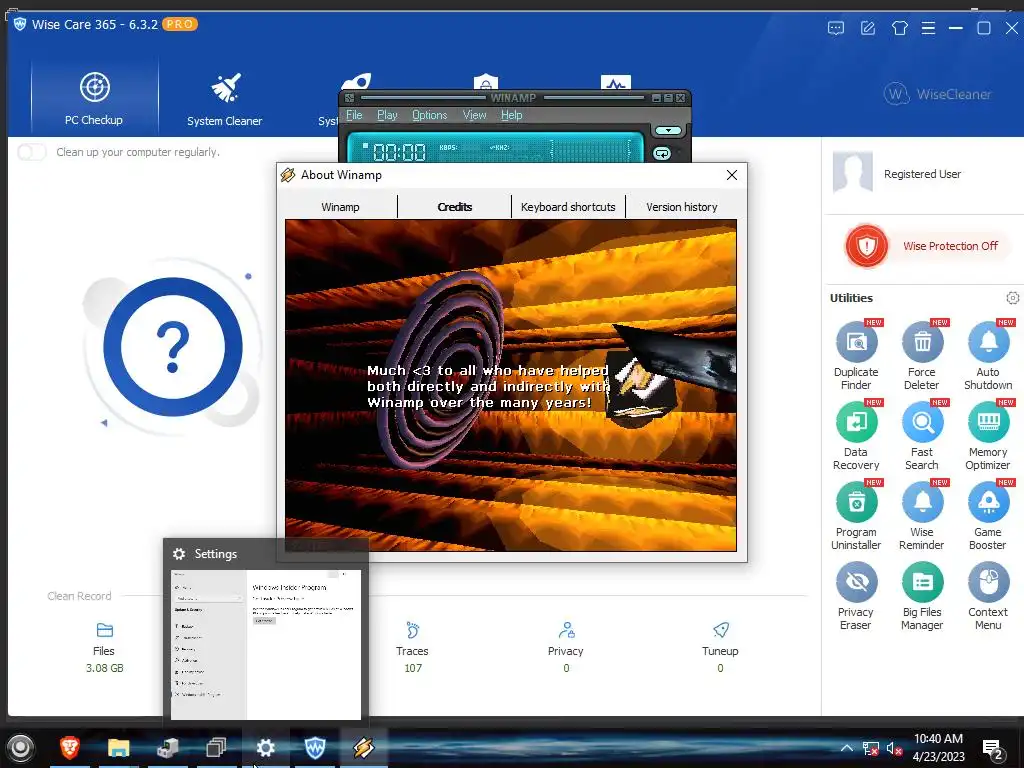Click Files clean record icon
This screenshot has height=768, width=1024.
[x=104, y=630]
